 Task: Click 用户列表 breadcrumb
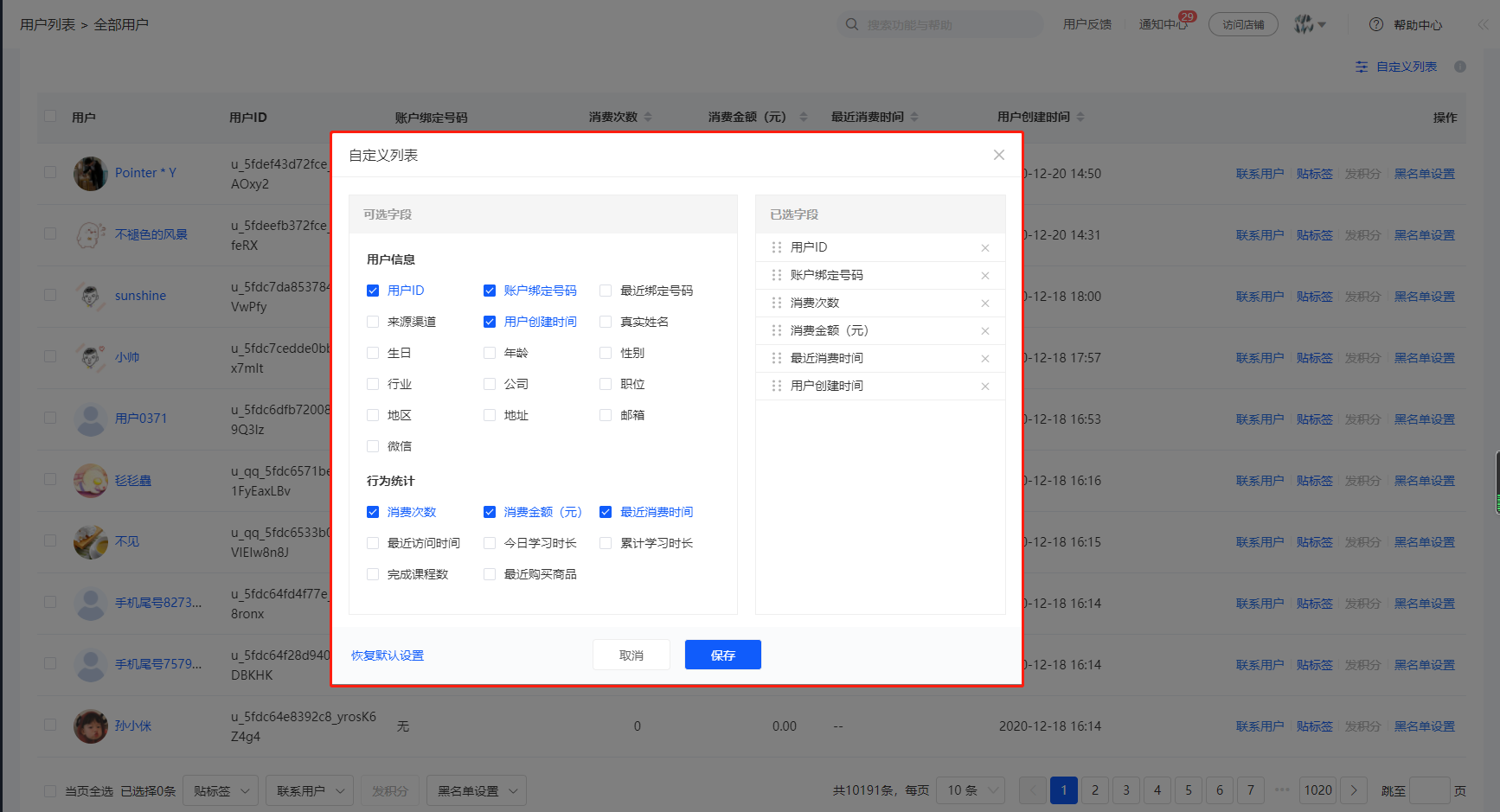(x=48, y=24)
